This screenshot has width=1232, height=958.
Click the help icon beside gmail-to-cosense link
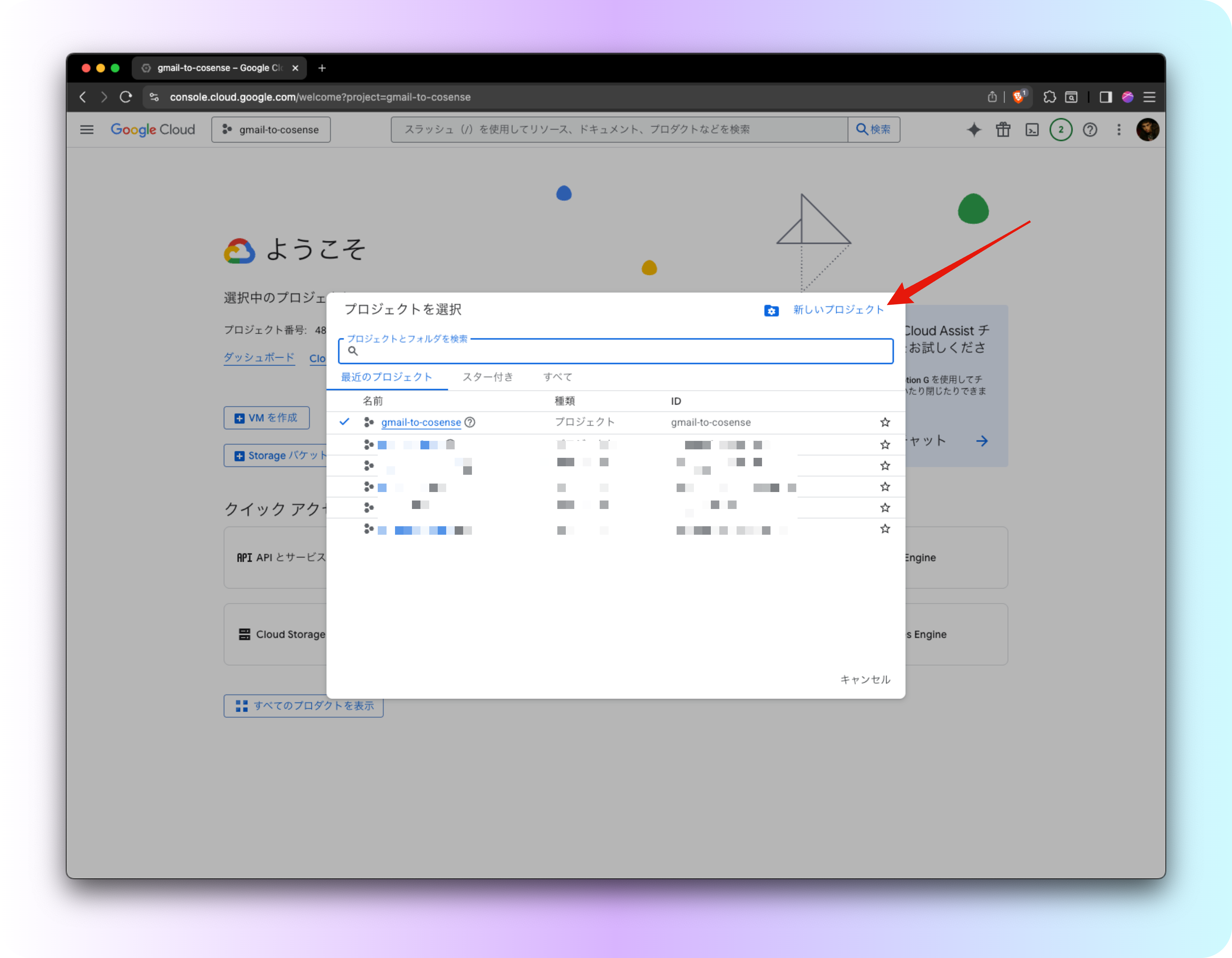pyautogui.click(x=469, y=422)
